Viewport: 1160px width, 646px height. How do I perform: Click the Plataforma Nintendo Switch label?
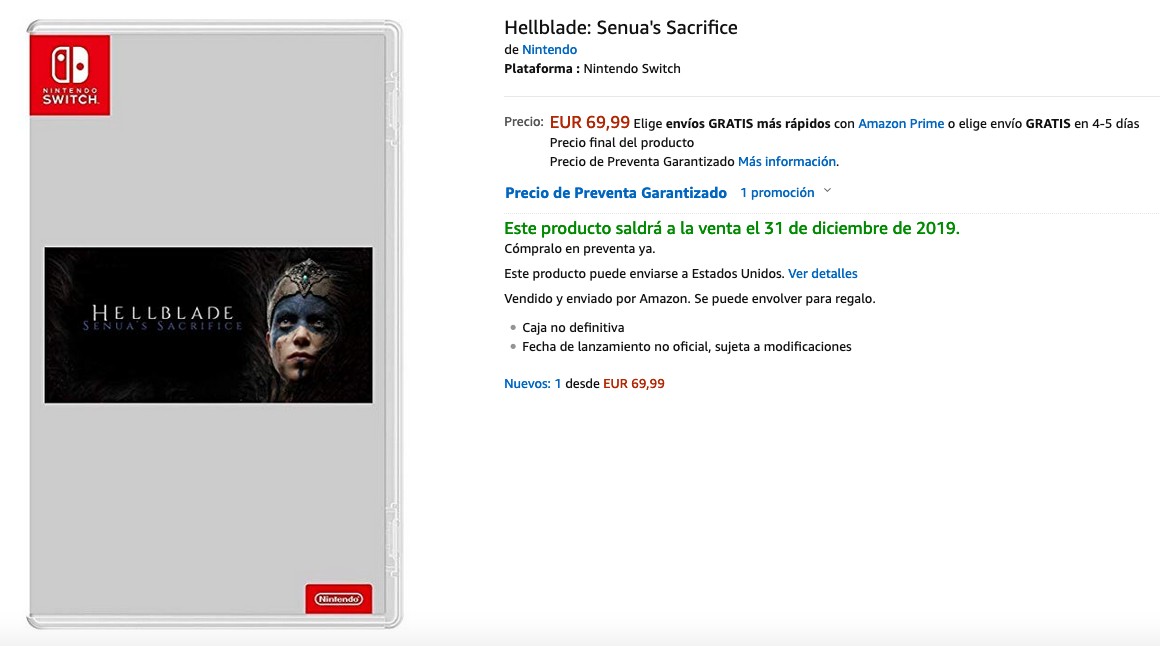(593, 69)
